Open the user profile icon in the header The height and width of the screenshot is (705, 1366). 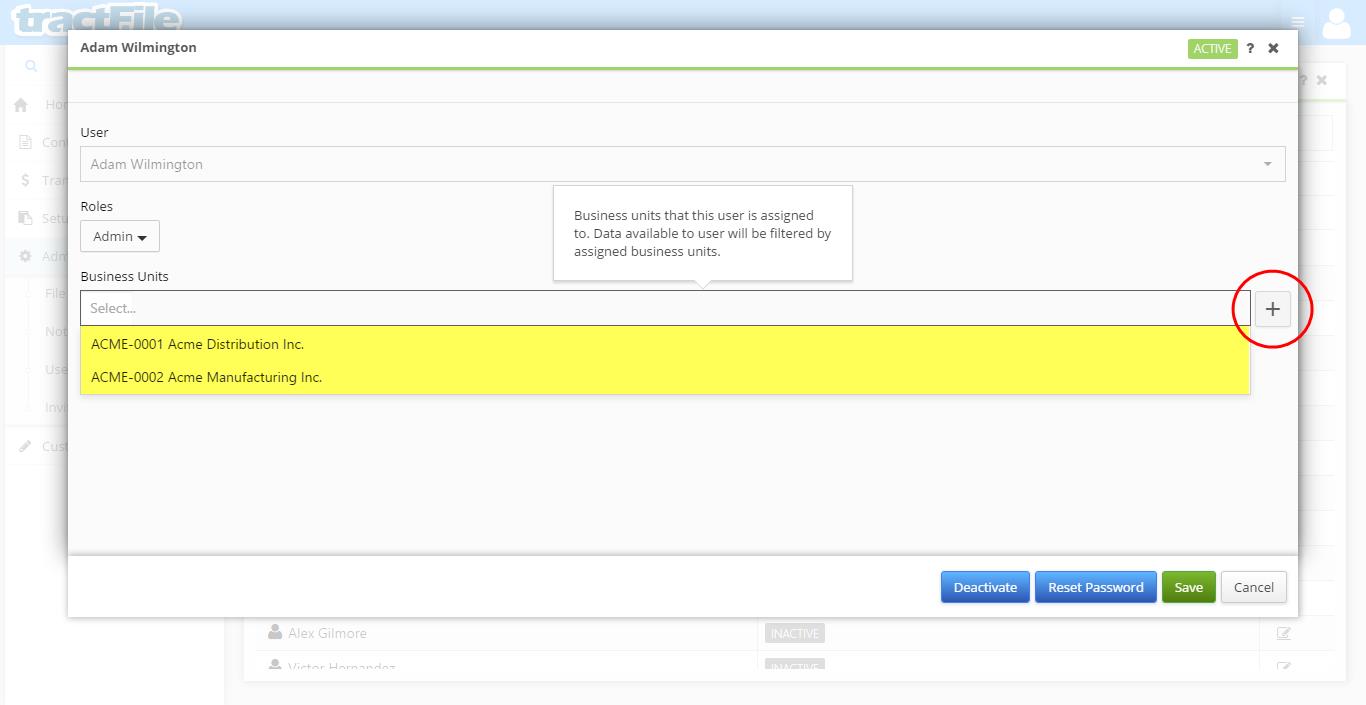(x=1337, y=22)
